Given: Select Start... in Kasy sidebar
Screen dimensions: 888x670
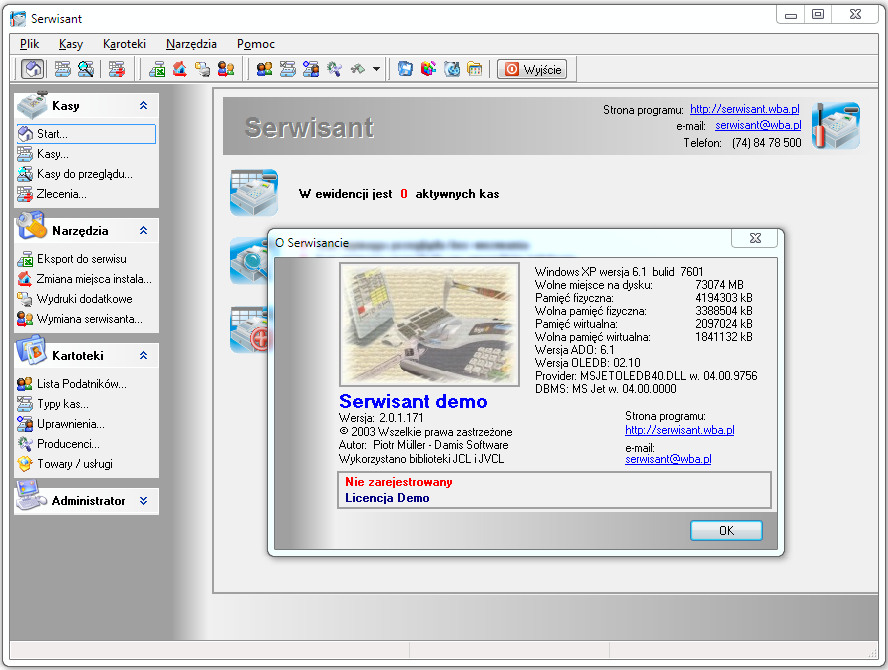Looking at the screenshot, I should tap(86, 134).
